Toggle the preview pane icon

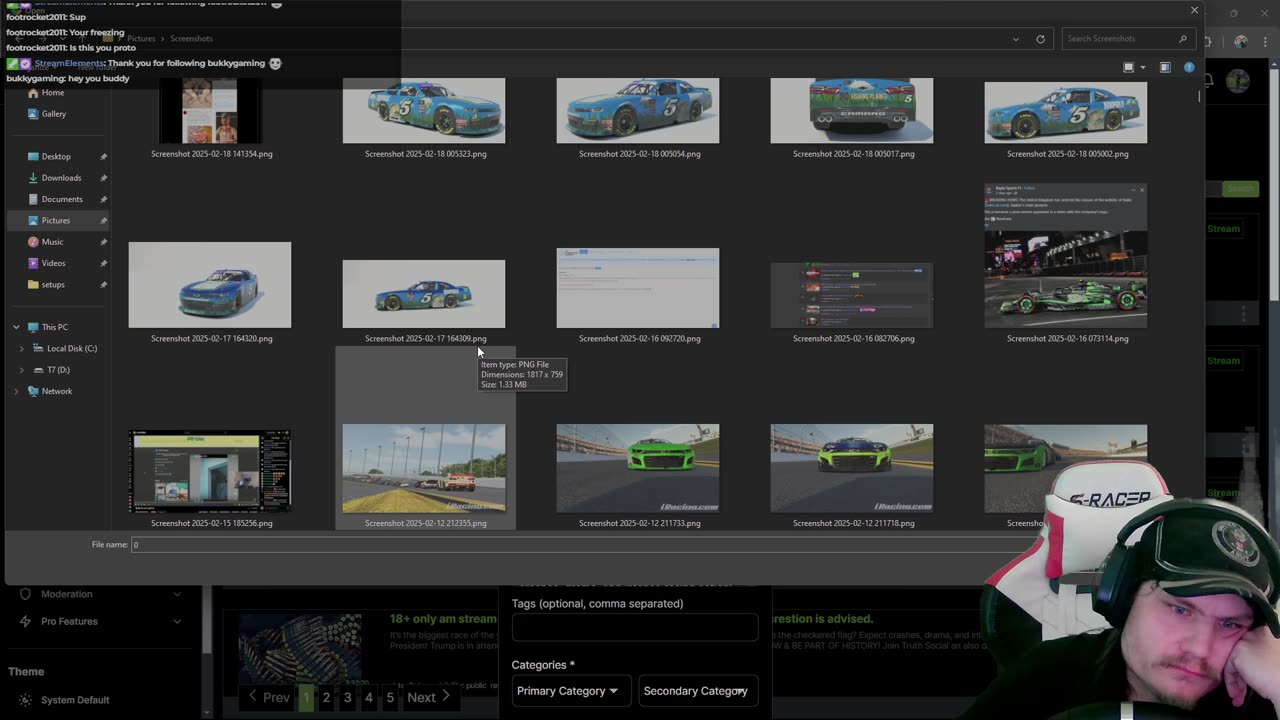pos(1165,67)
